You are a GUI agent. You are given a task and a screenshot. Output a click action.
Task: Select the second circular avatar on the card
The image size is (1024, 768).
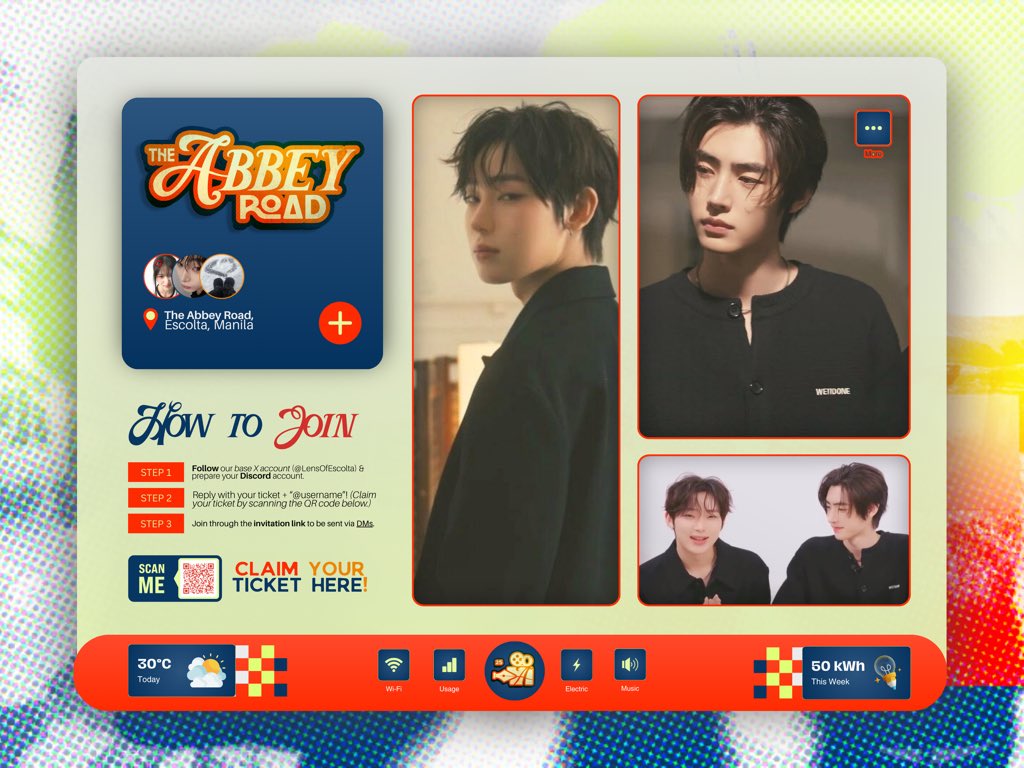pos(189,276)
